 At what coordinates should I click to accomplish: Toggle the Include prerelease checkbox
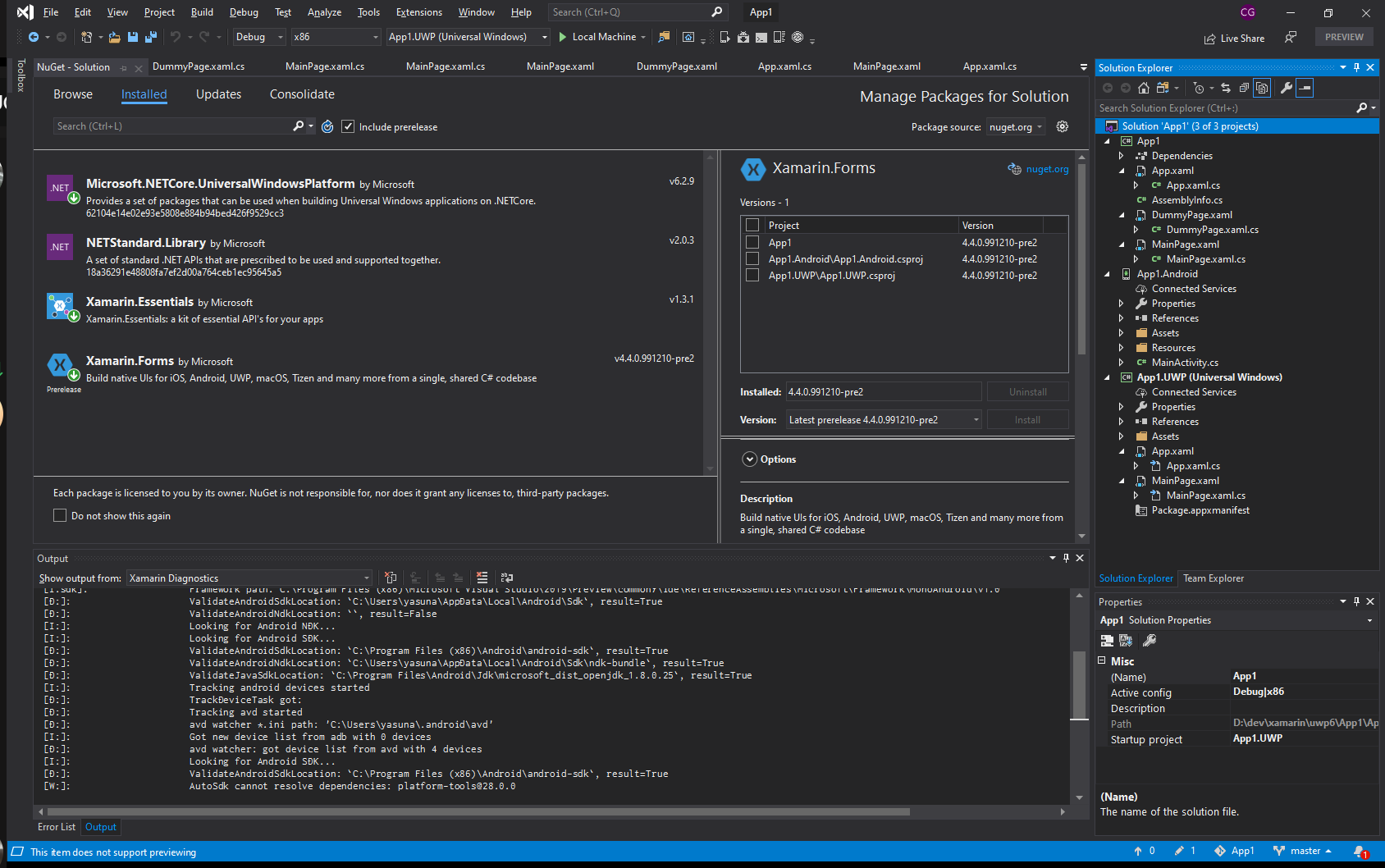(348, 126)
